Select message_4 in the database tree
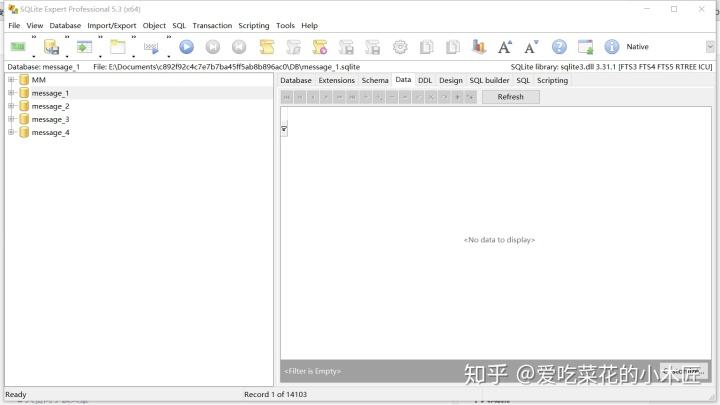 pos(50,133)
